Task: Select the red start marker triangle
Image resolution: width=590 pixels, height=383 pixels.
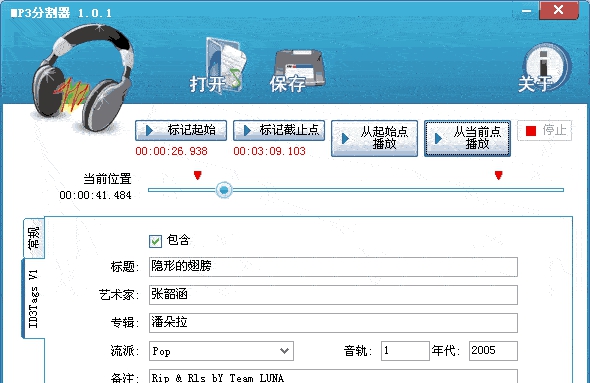Action: point(198,175)
